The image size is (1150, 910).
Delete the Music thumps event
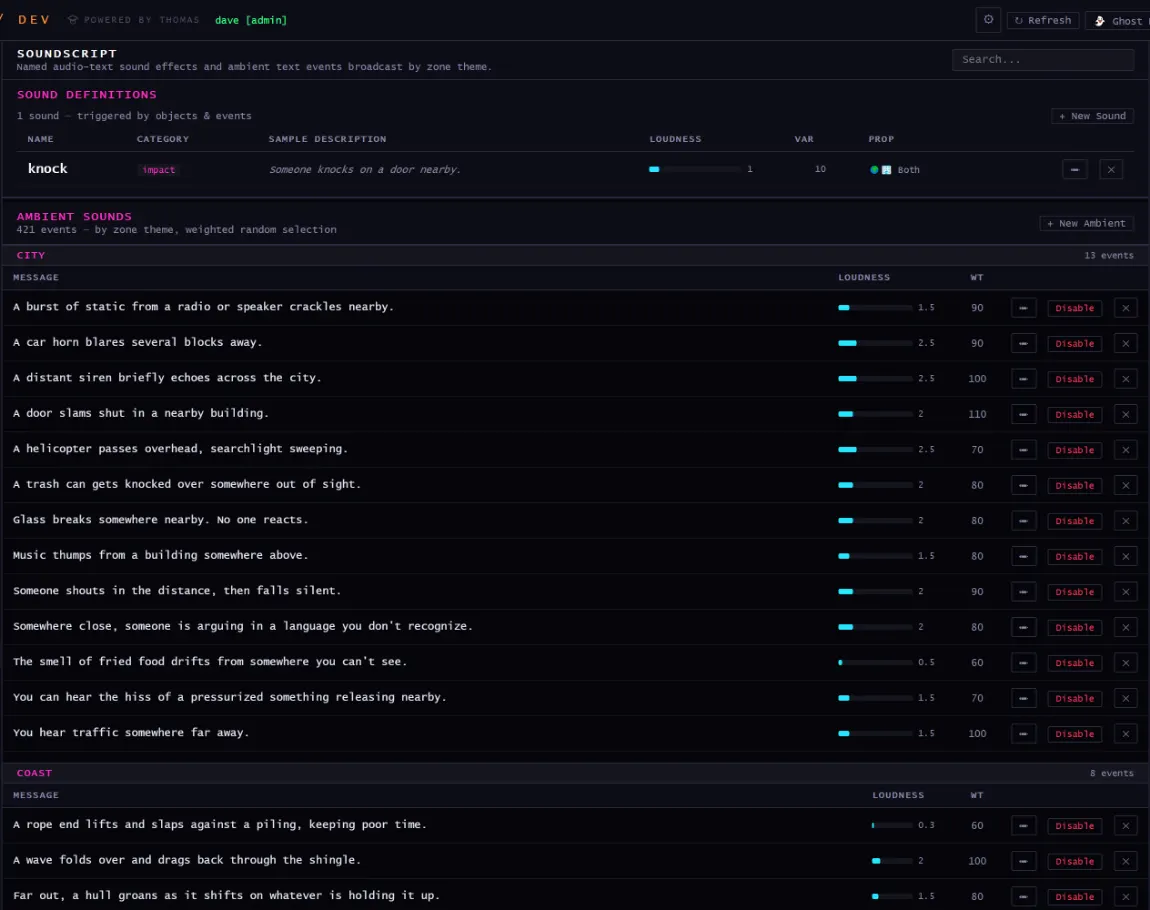(1126, 557)
